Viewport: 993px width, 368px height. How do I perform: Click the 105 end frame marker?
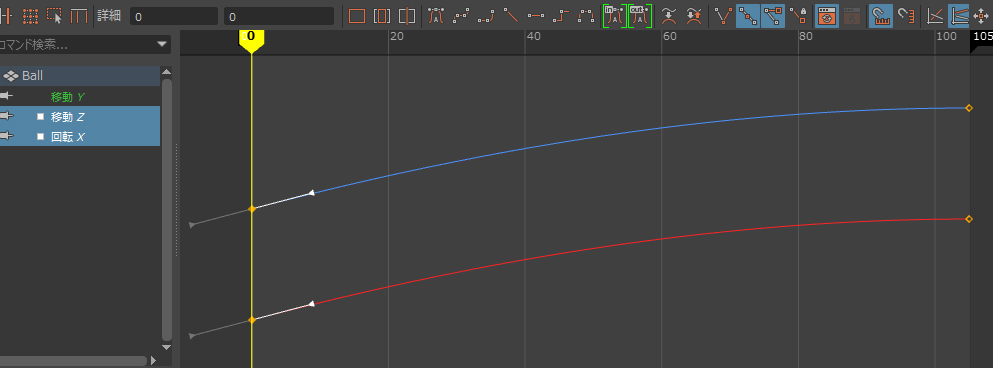tap(982, 38)
